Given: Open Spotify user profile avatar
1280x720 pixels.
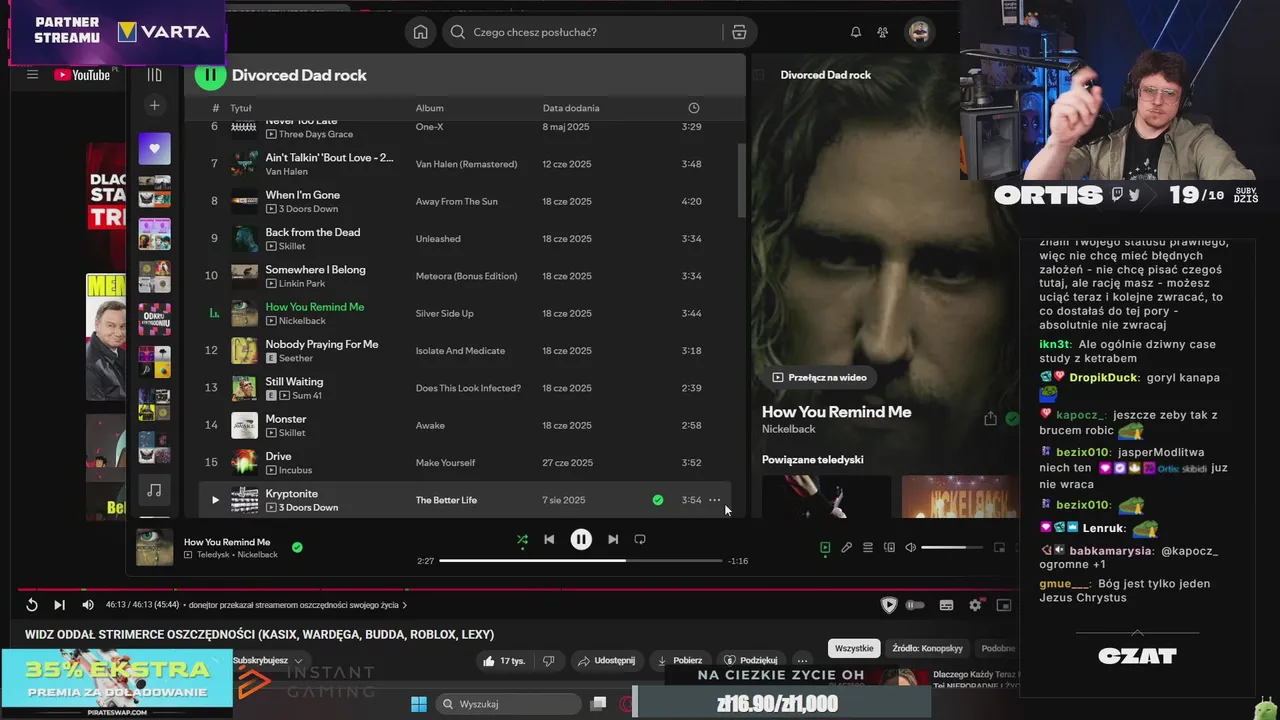Looking at the screenshot, I should click(919, 32).
